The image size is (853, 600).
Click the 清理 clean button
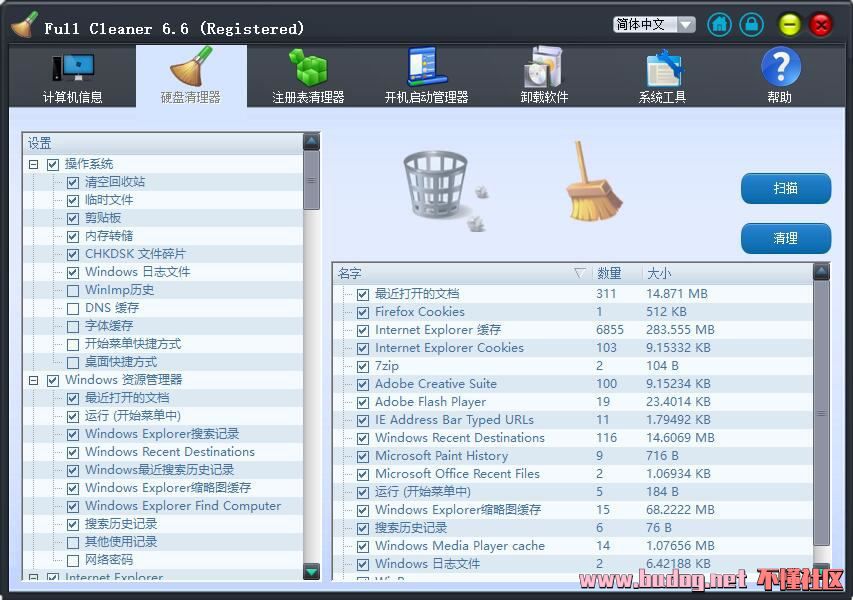coord(785,238)
